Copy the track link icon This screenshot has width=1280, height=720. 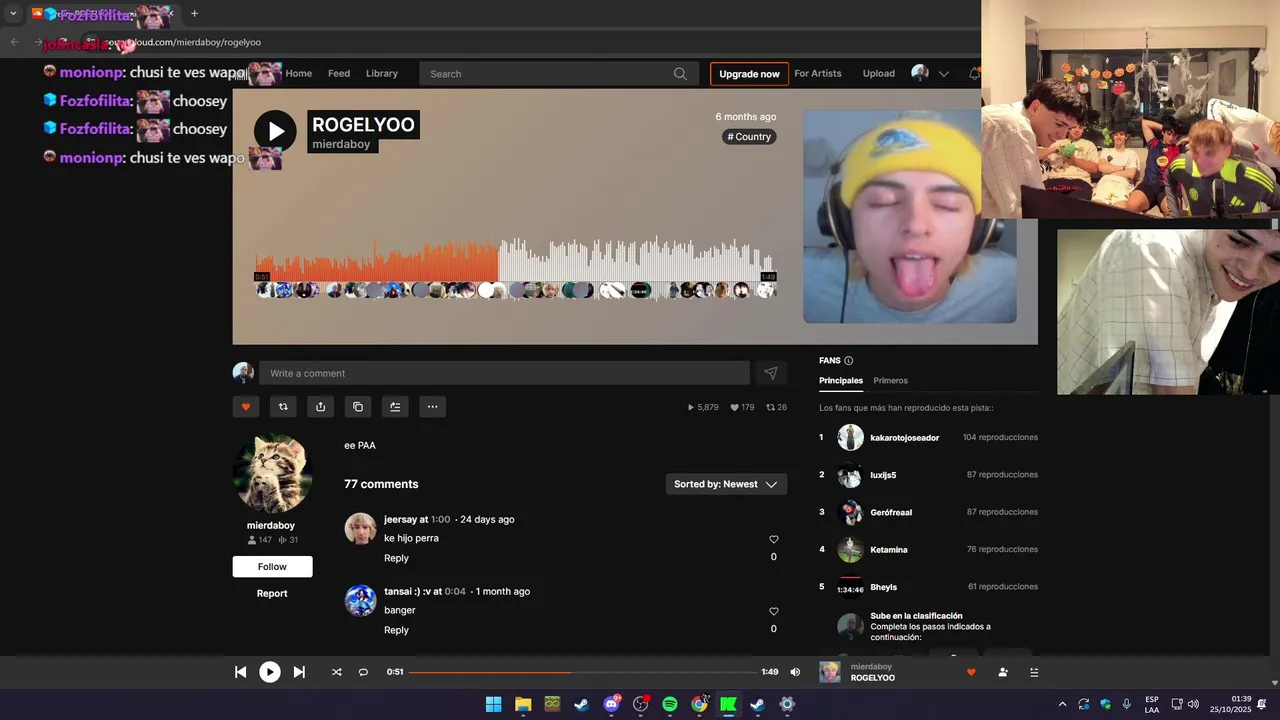[x=358, y=406]
